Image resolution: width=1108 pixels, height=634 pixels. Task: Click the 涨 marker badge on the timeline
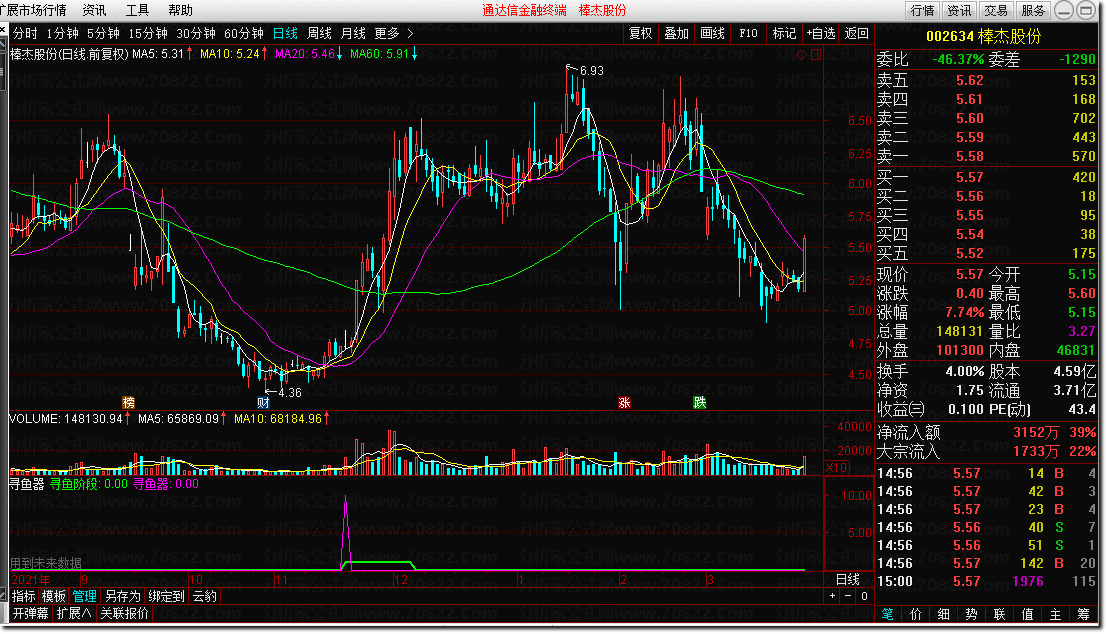pyautogui.click(x=624, y=402)
